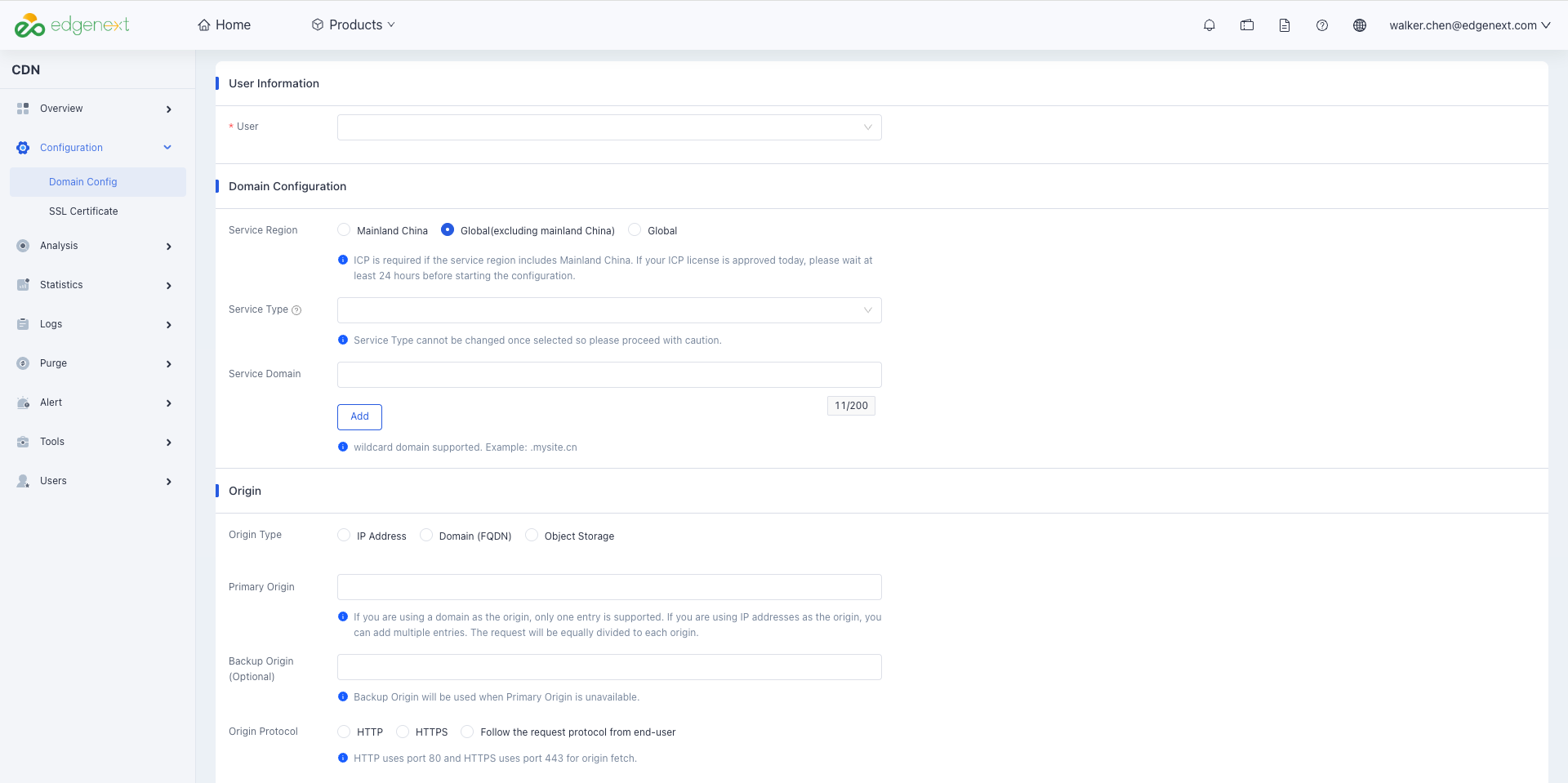Screen dimensions: 1568x783
Task: Click the Purge sidebar icon
Action: (23, 363)
